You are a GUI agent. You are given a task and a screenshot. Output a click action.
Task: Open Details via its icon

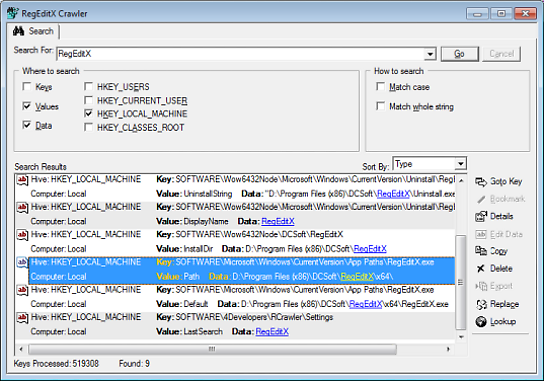[x=481, y=217]
